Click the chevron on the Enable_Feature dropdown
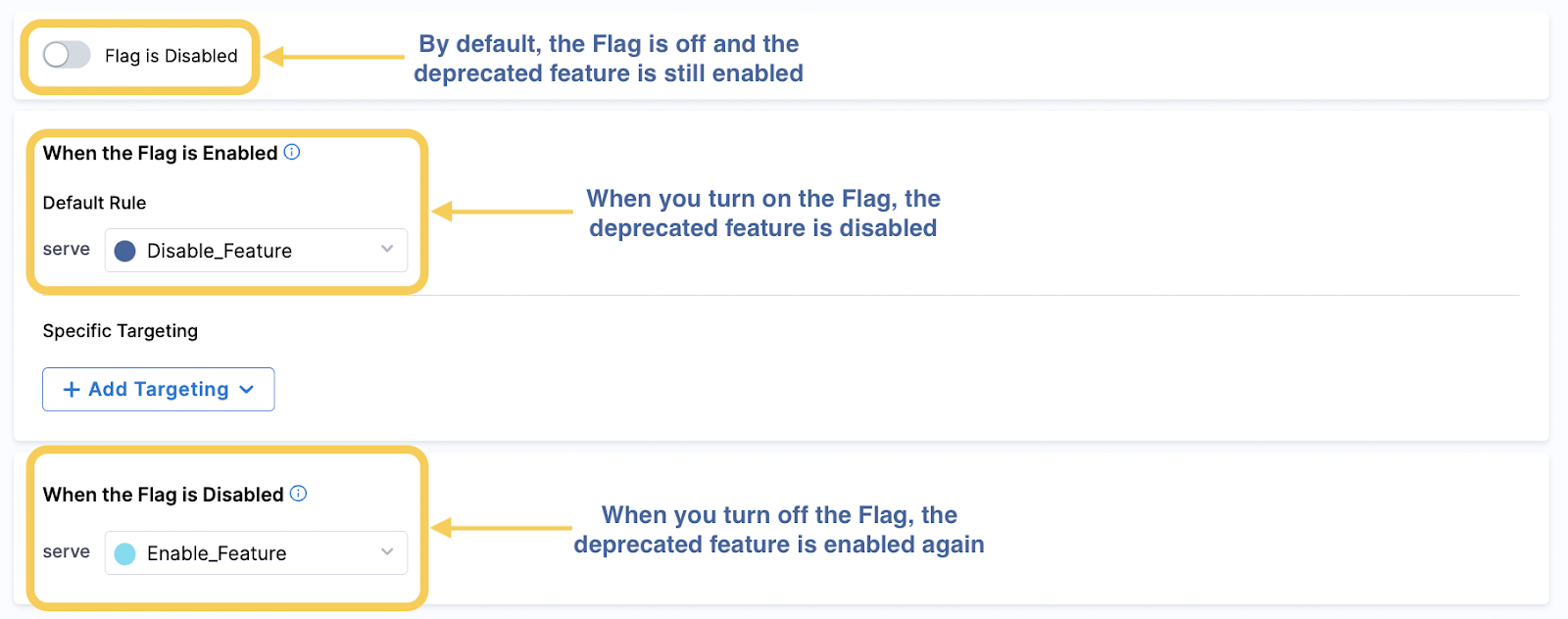 click(x=387, y=552)
